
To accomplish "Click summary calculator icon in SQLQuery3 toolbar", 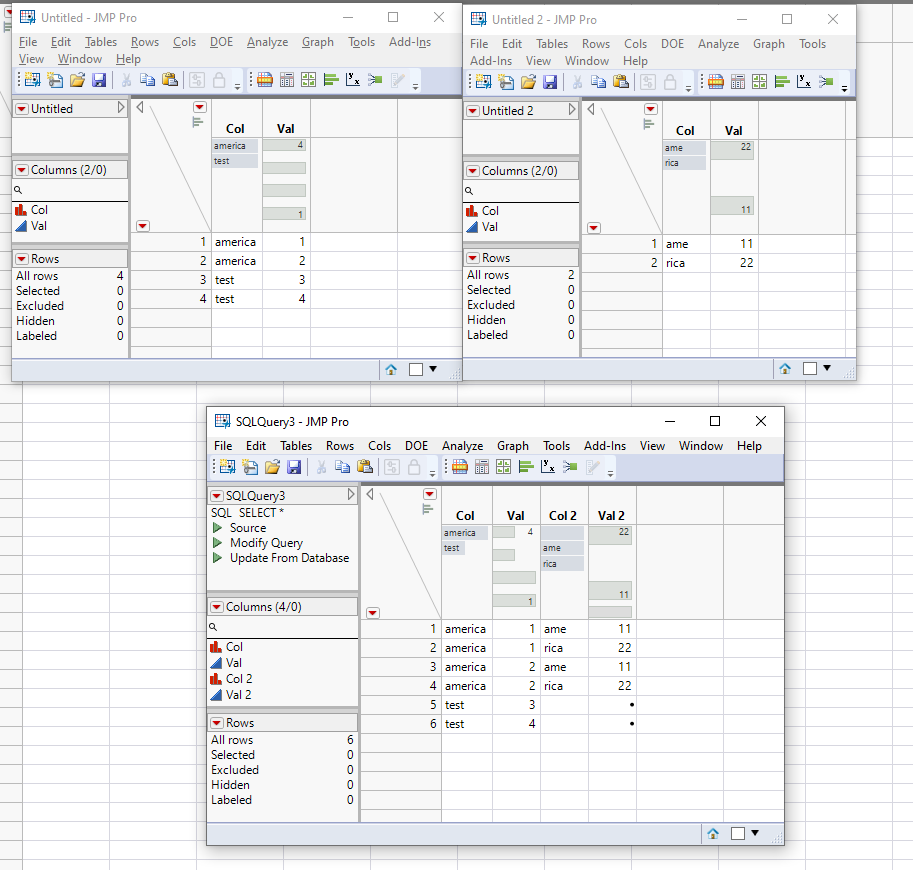I will click(482, 466).
